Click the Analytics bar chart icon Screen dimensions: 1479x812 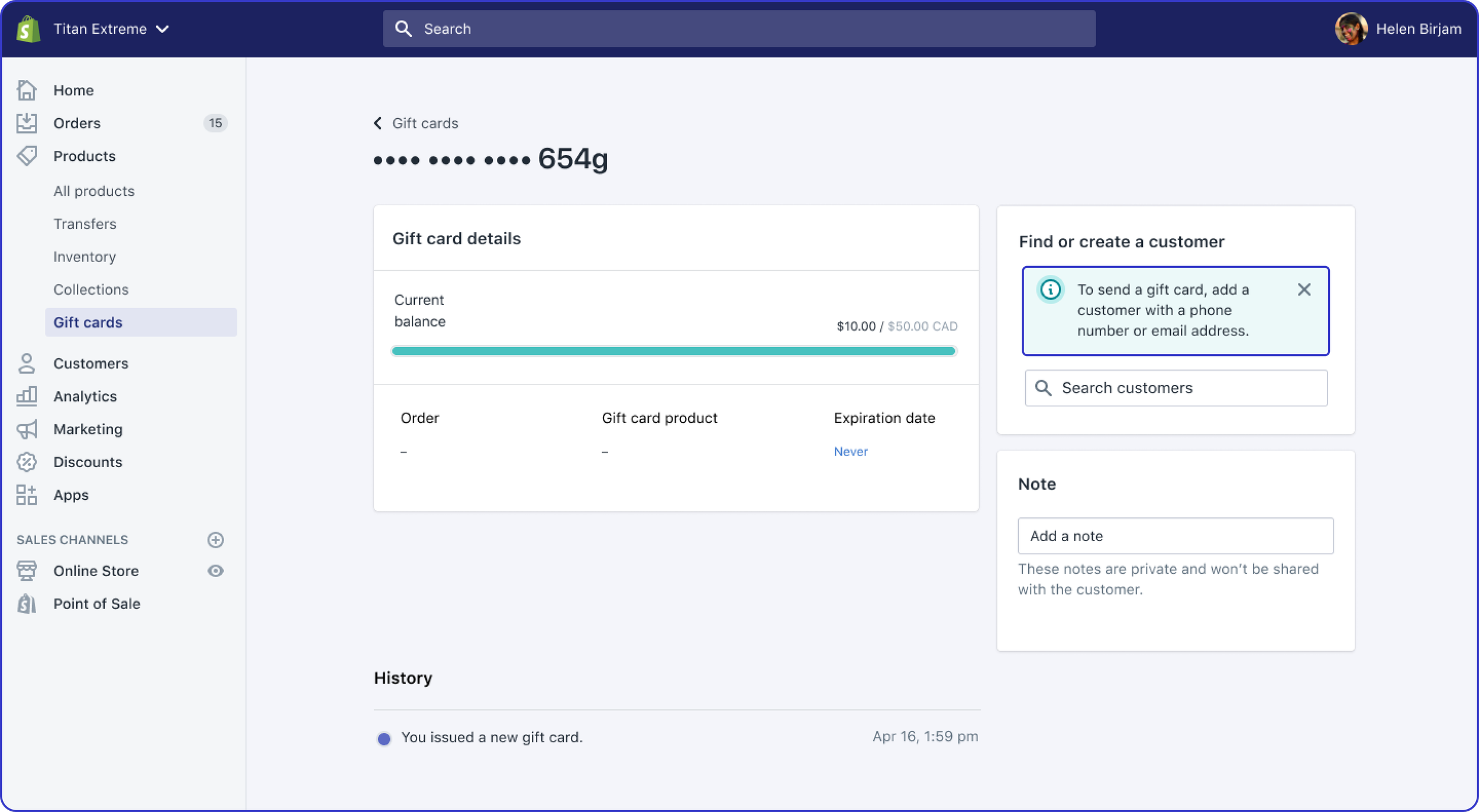pos(27,396)
